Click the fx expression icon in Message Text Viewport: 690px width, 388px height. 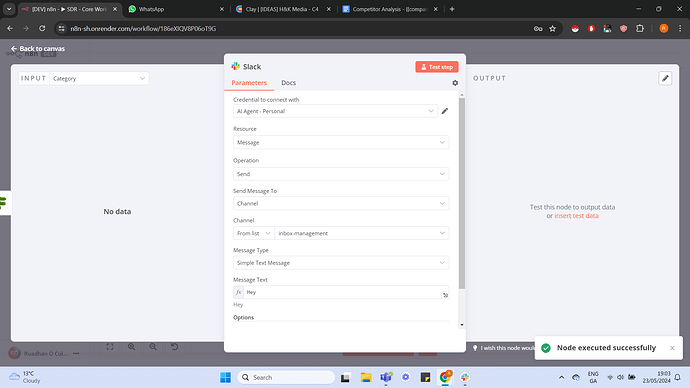pyautogui.click(x=239, y=292)
